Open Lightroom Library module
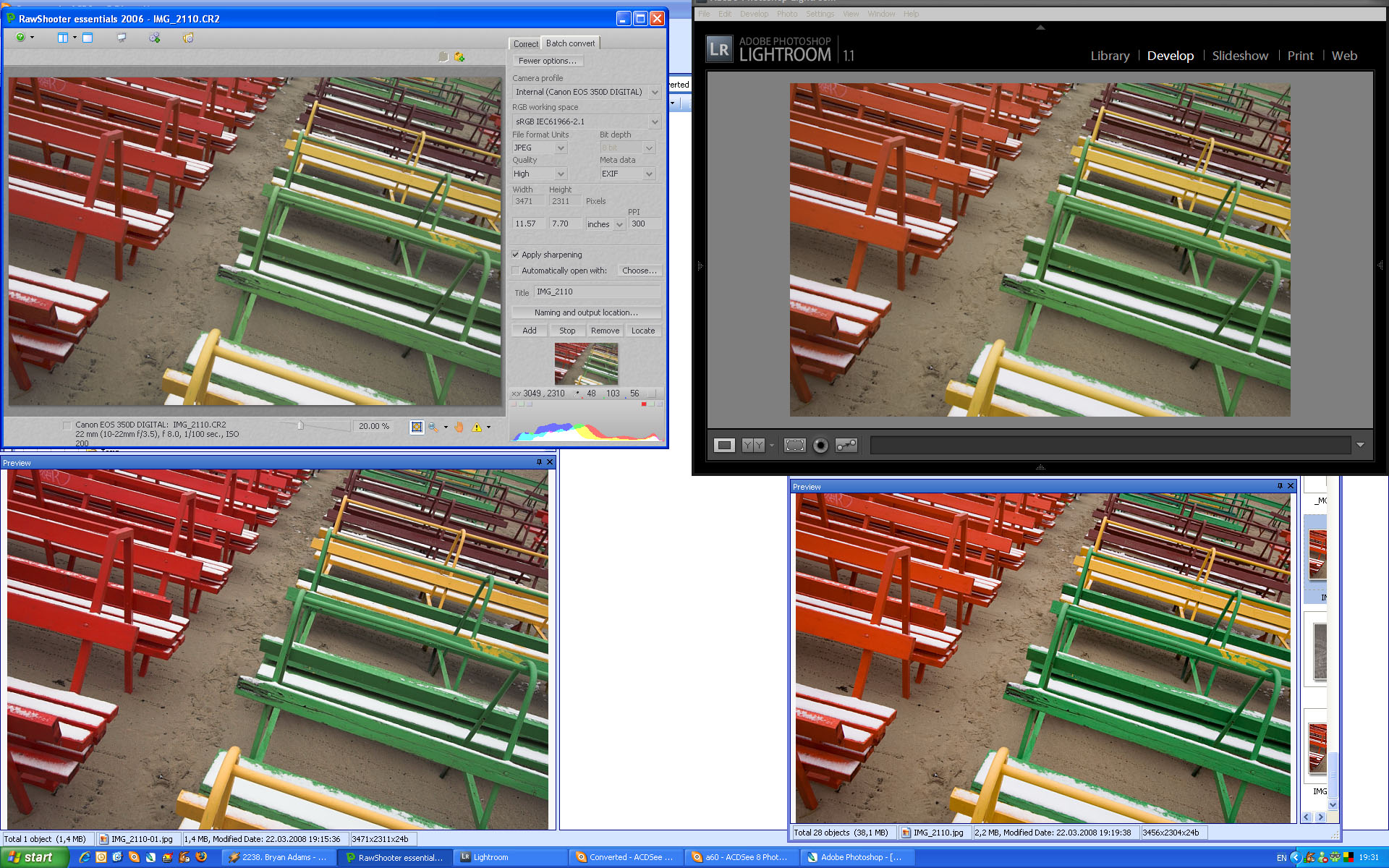This screenshot has width=1389, height=868. (x=1110, y=56)
